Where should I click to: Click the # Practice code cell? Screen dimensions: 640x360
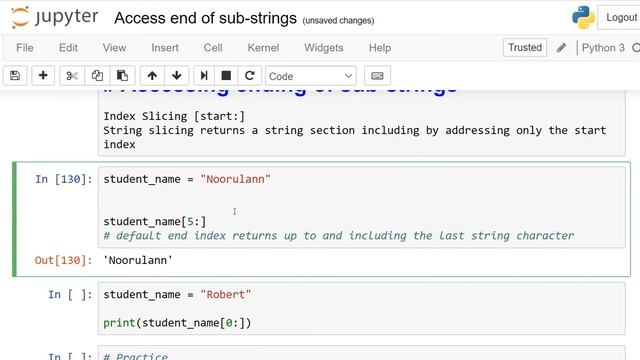tap(361, 353)
